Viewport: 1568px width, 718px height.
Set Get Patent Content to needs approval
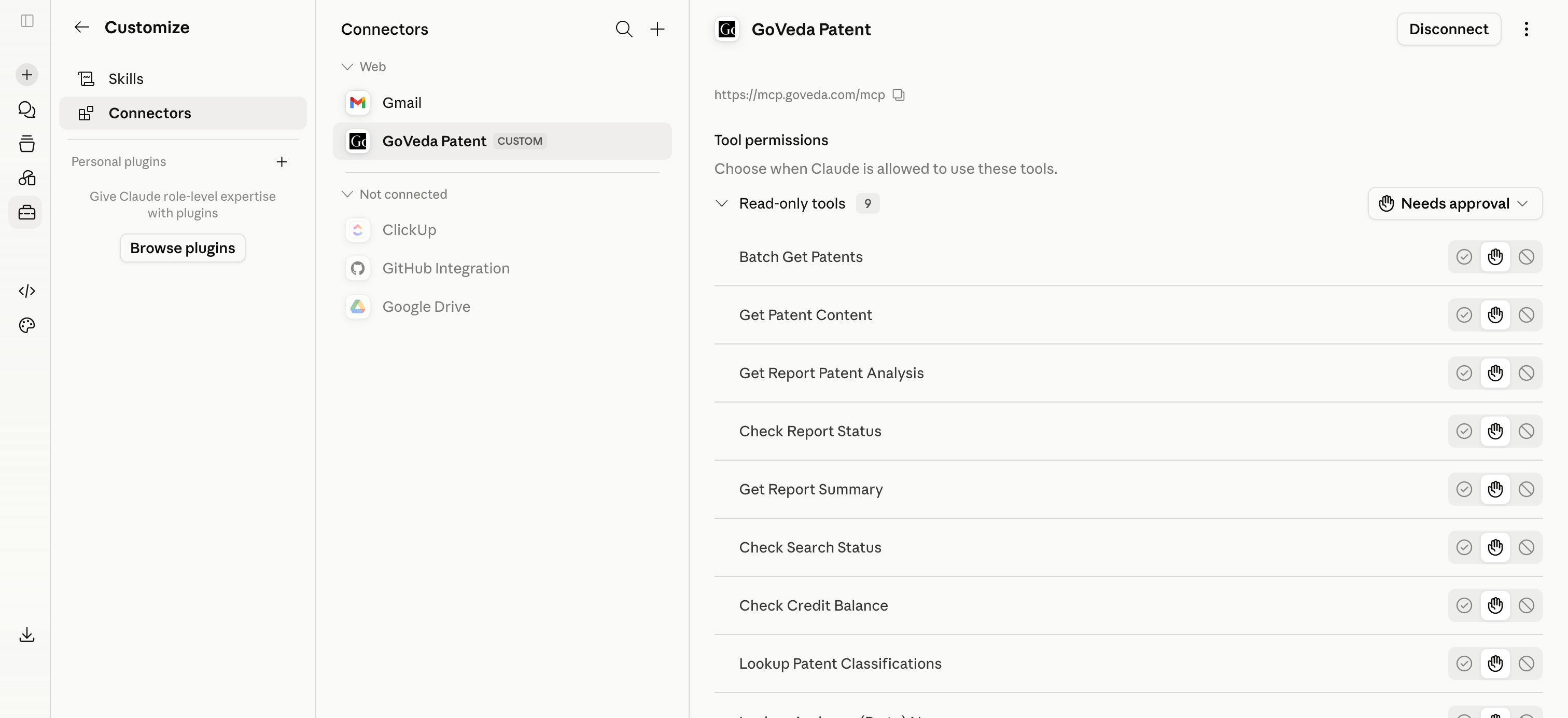point(1495,315)
